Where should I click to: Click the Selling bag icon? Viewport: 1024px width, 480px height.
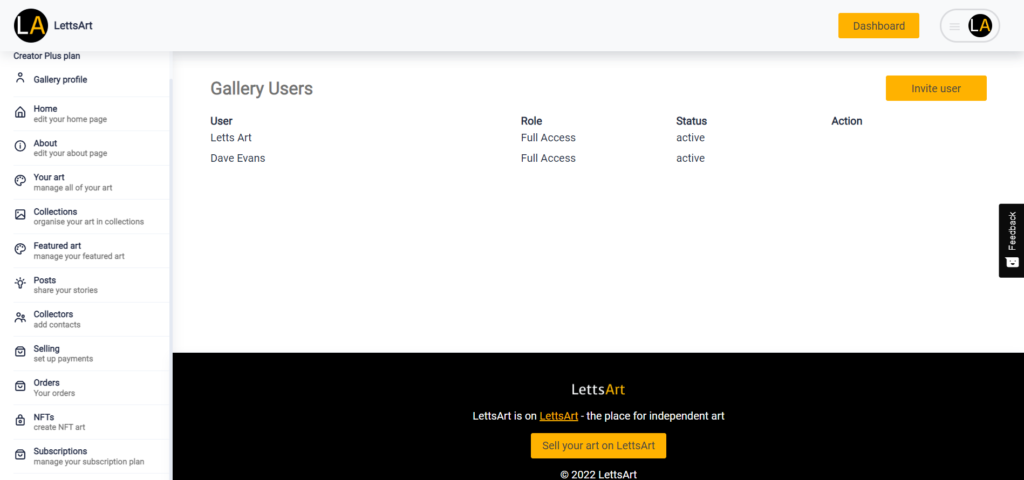point(20,353)
